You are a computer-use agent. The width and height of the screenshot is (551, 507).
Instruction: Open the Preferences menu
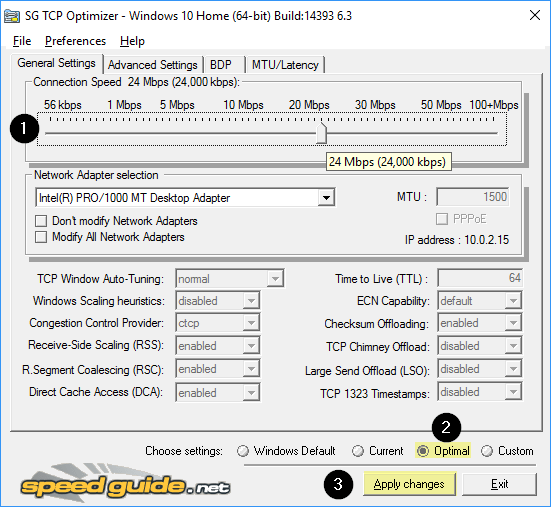pos(75,41)
